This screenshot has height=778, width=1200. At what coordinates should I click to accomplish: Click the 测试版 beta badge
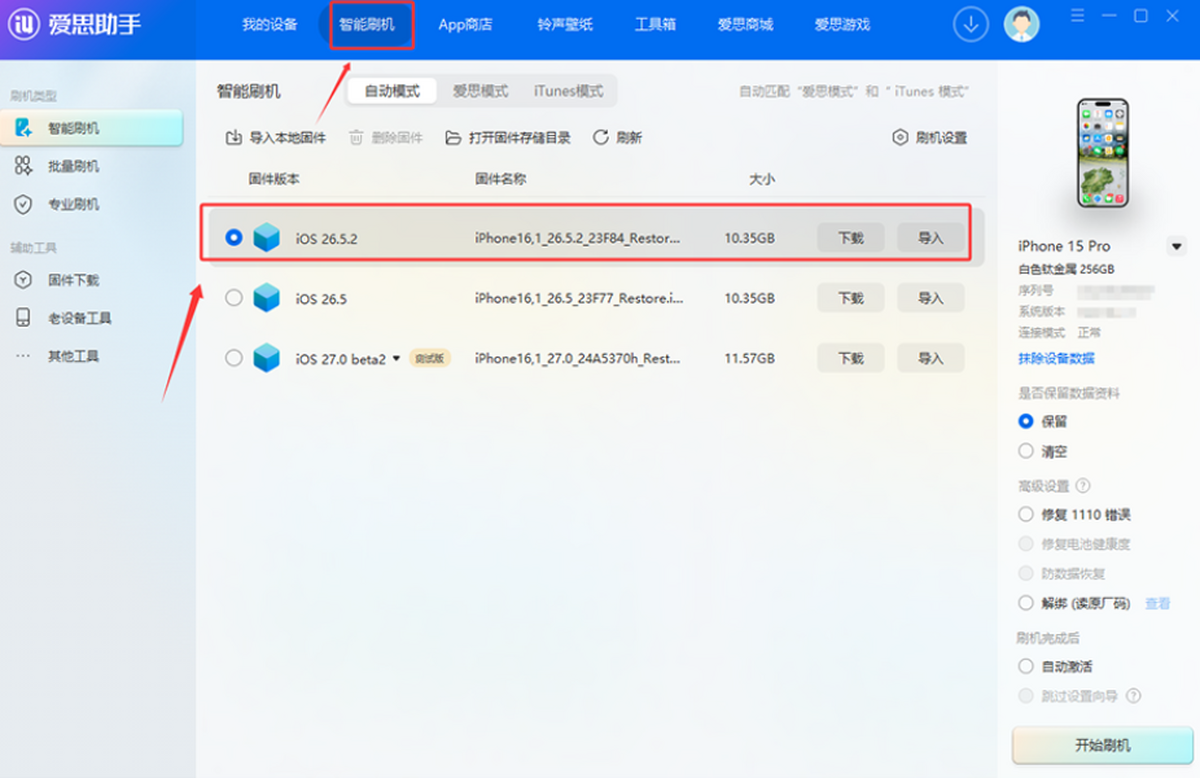point(430,358)
